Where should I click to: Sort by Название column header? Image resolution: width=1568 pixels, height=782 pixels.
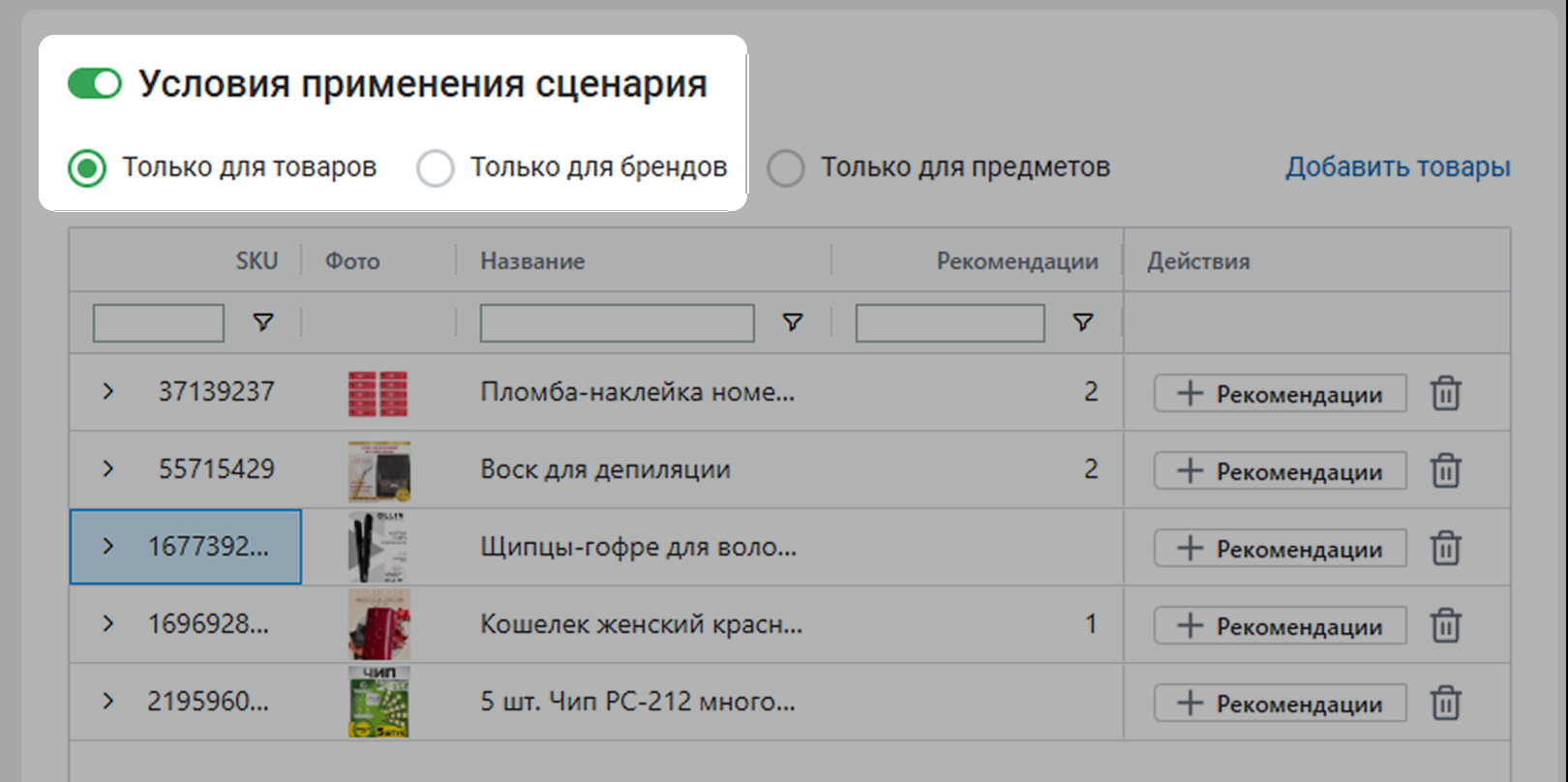532,261
